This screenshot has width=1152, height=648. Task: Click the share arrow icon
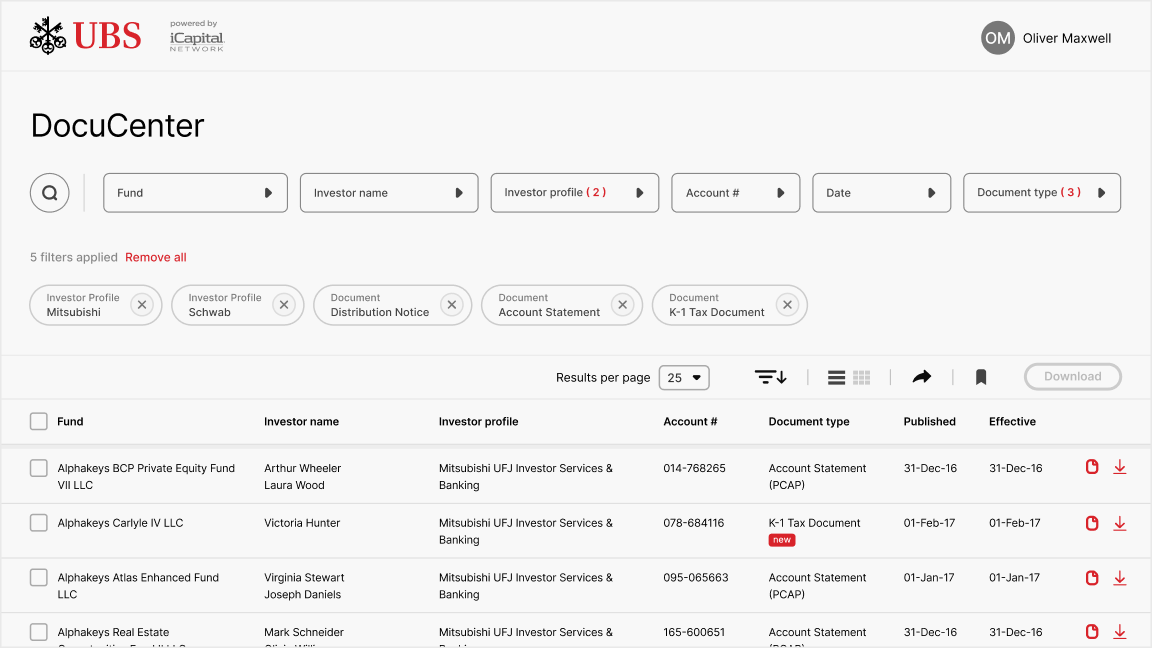pos(922,377)
